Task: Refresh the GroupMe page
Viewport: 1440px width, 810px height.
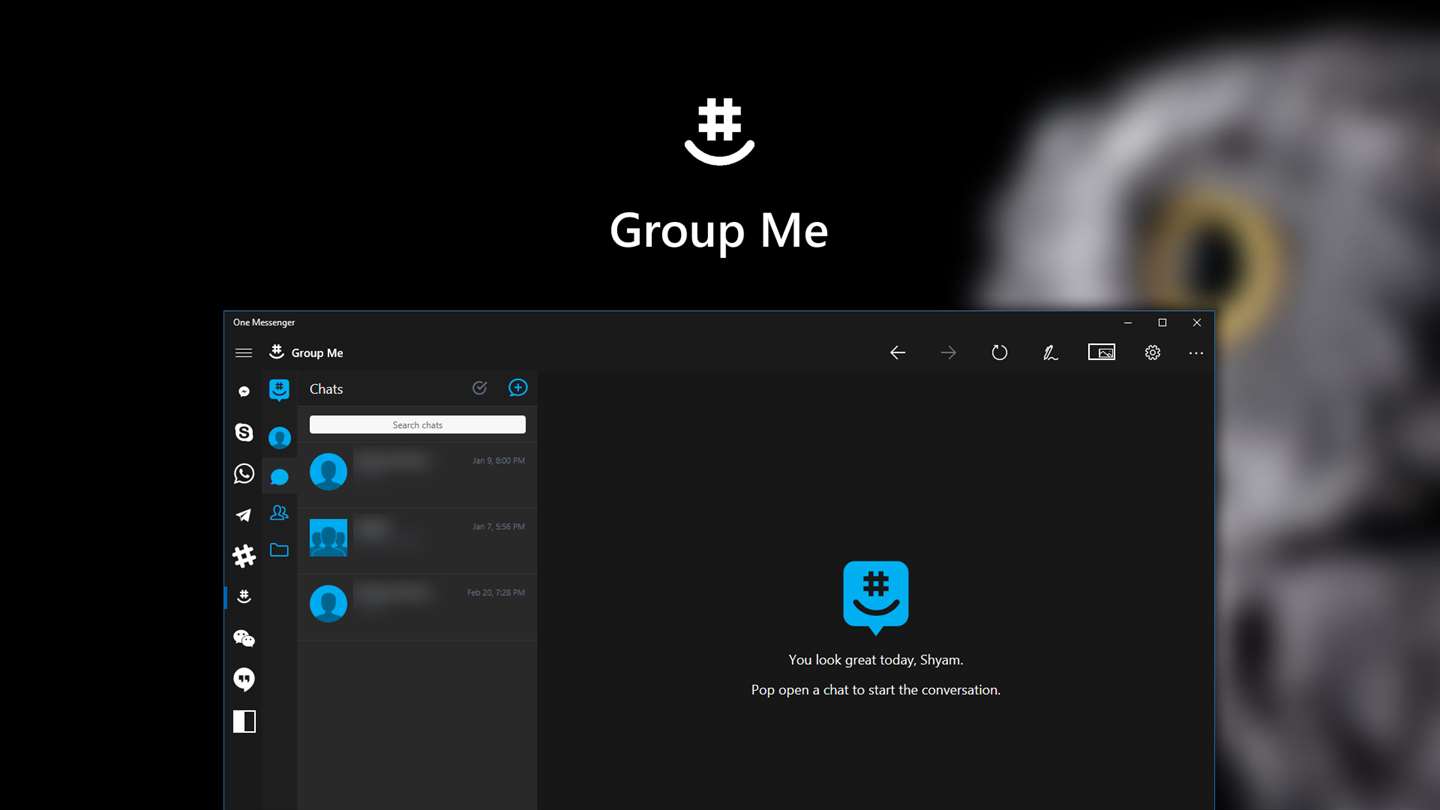Action: tap(999, 353)
